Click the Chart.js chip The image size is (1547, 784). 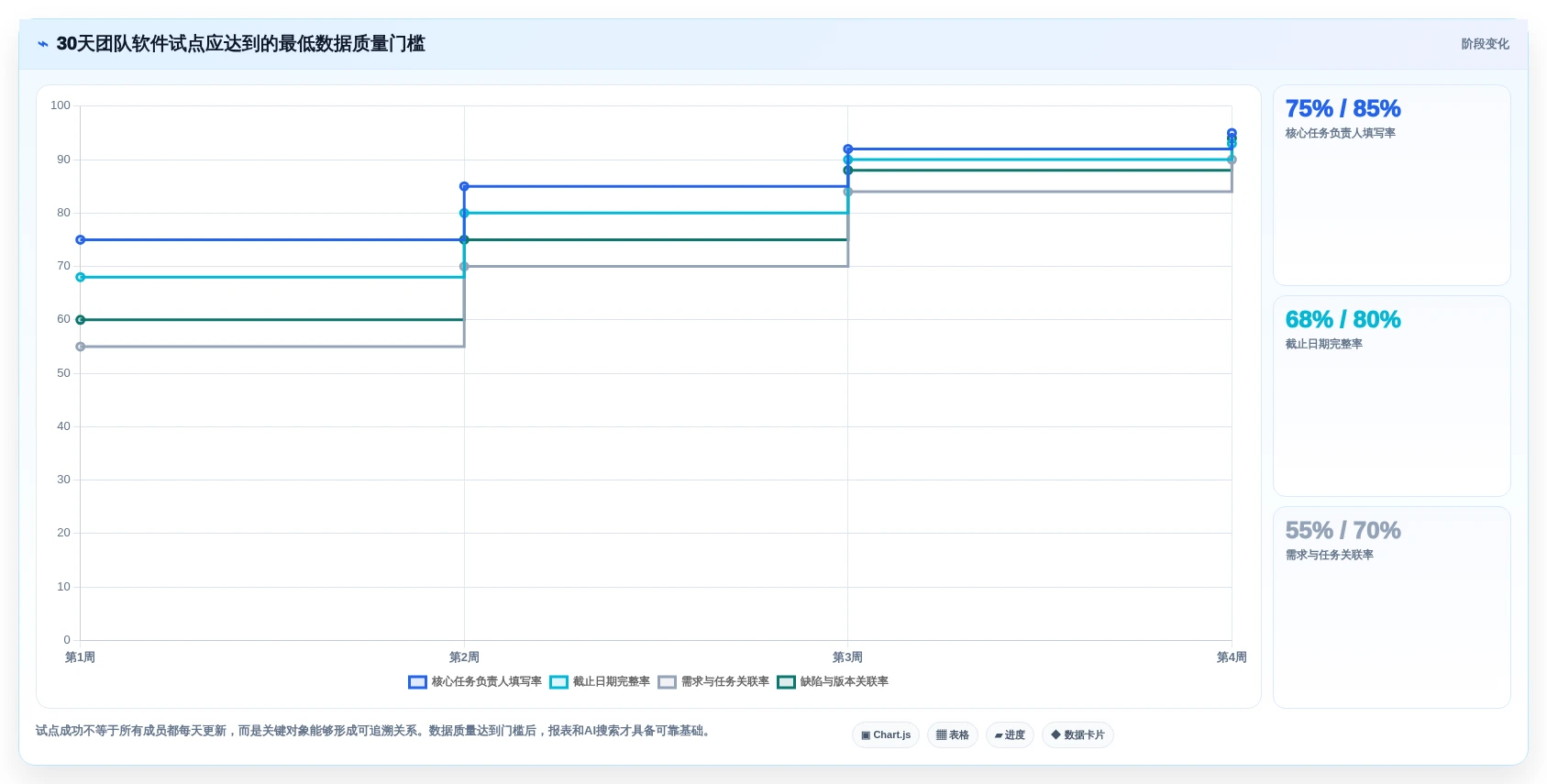pyautogui.click(x=886, y=734)
